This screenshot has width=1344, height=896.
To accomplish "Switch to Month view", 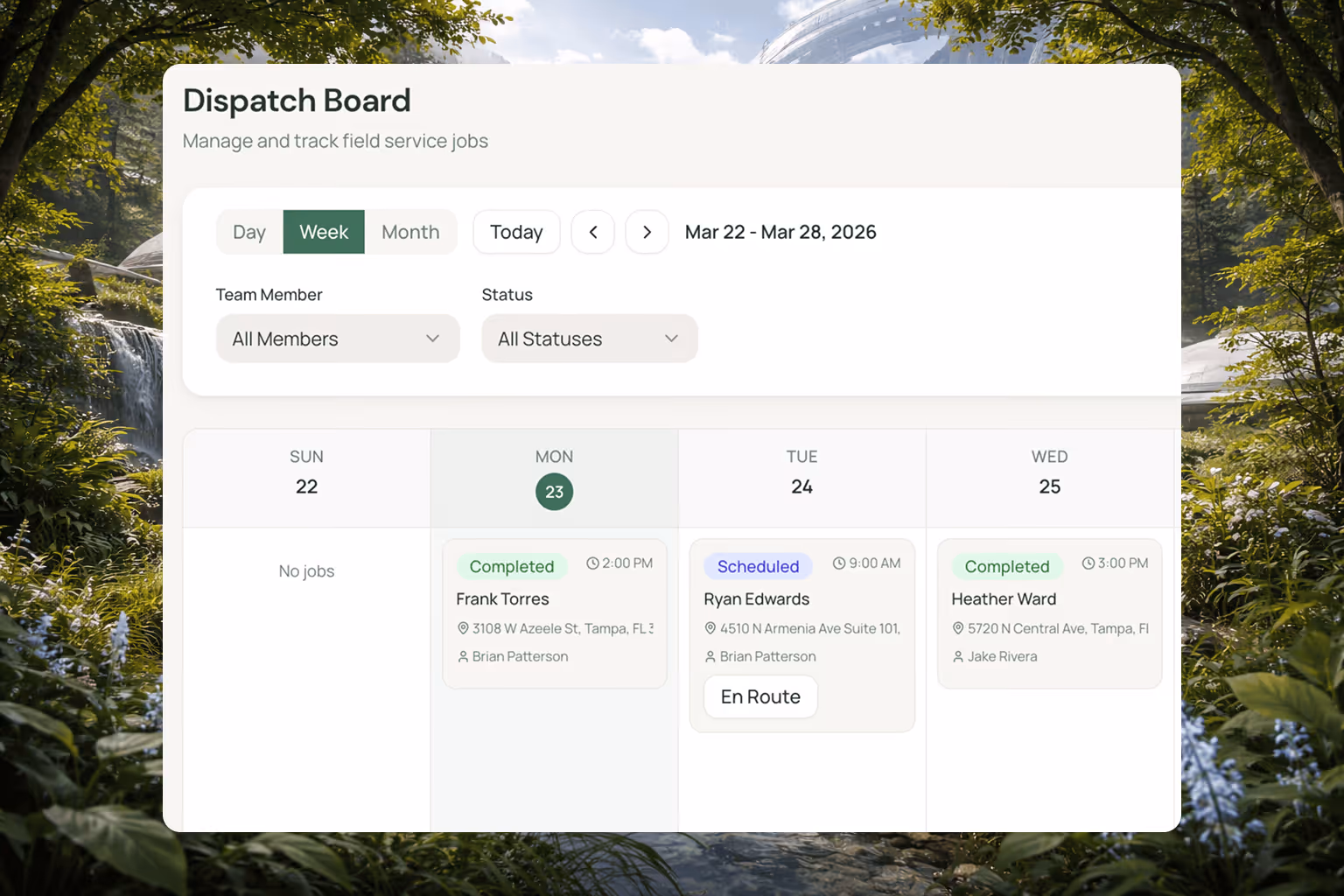I will 410,232.
